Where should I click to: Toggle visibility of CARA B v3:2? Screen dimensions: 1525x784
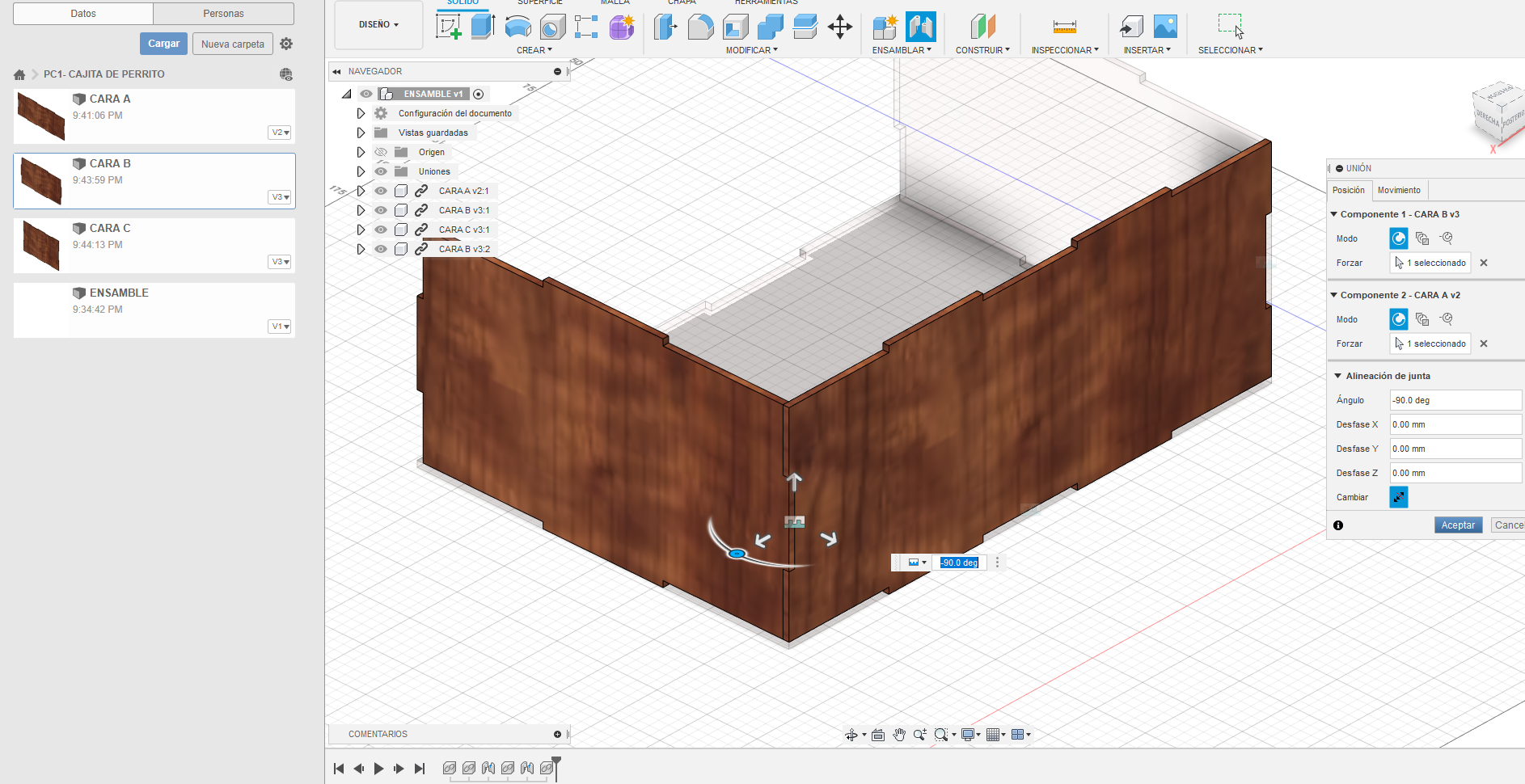(381, 249)
